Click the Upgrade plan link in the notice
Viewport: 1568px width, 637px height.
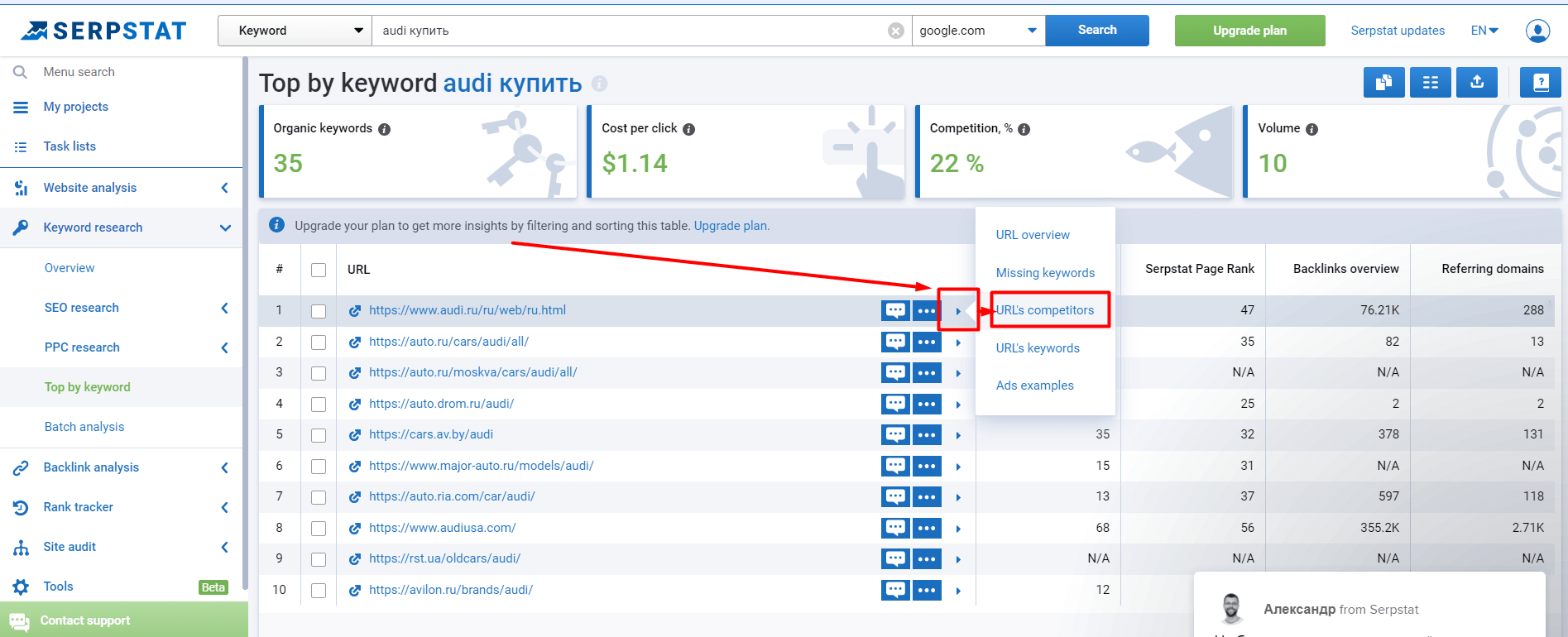(731, 226)
